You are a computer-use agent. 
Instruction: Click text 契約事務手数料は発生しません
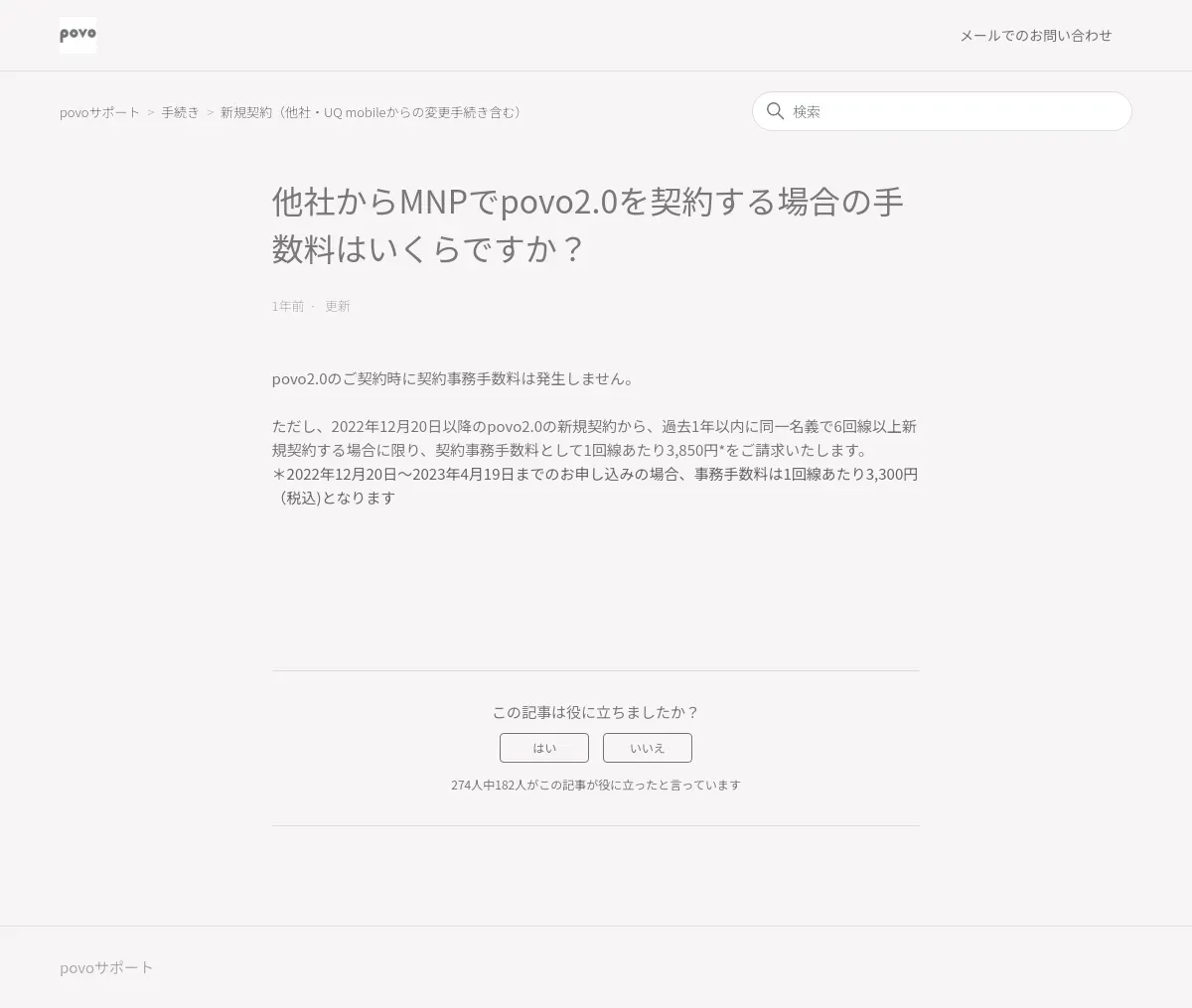tap(519, 378)
